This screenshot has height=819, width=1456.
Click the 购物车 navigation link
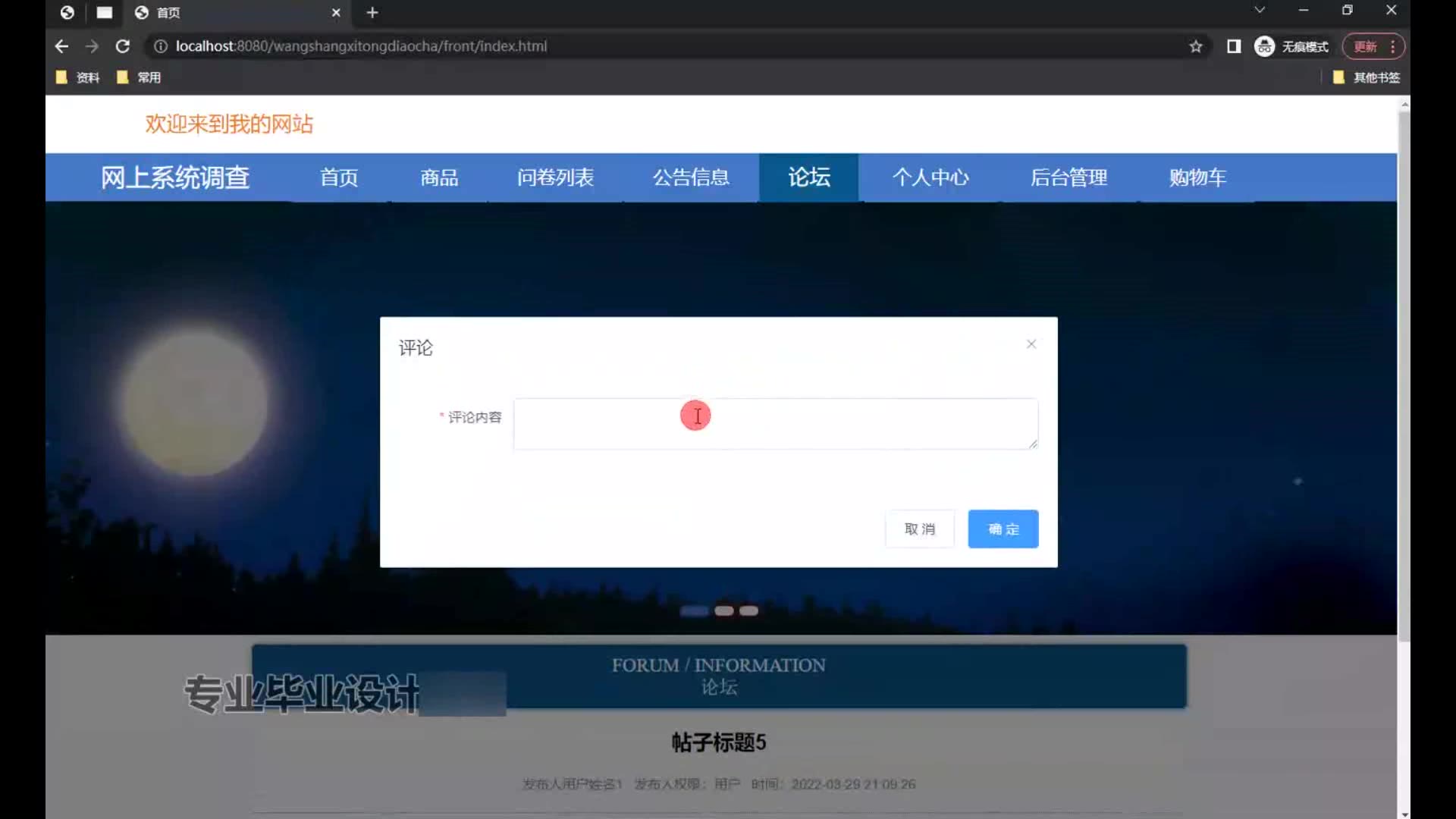coord(1197,177)
